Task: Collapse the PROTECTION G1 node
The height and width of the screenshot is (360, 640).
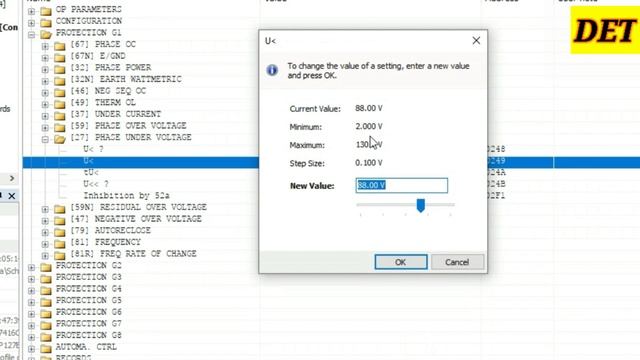Action: tap(31, 35)
